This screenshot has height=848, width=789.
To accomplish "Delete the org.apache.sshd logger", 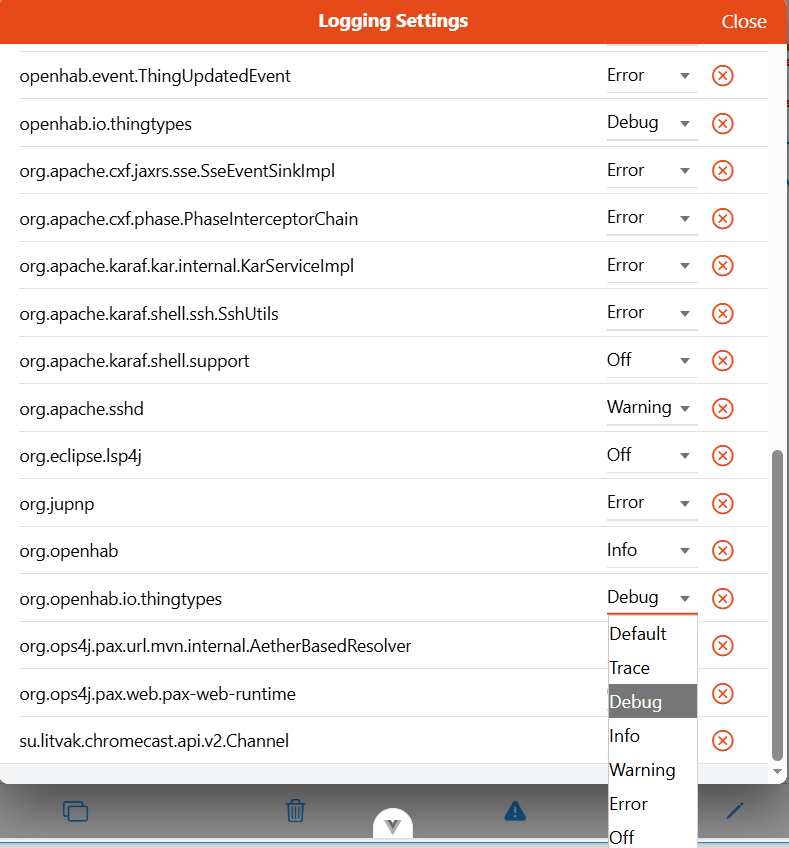I will (722, 408).
